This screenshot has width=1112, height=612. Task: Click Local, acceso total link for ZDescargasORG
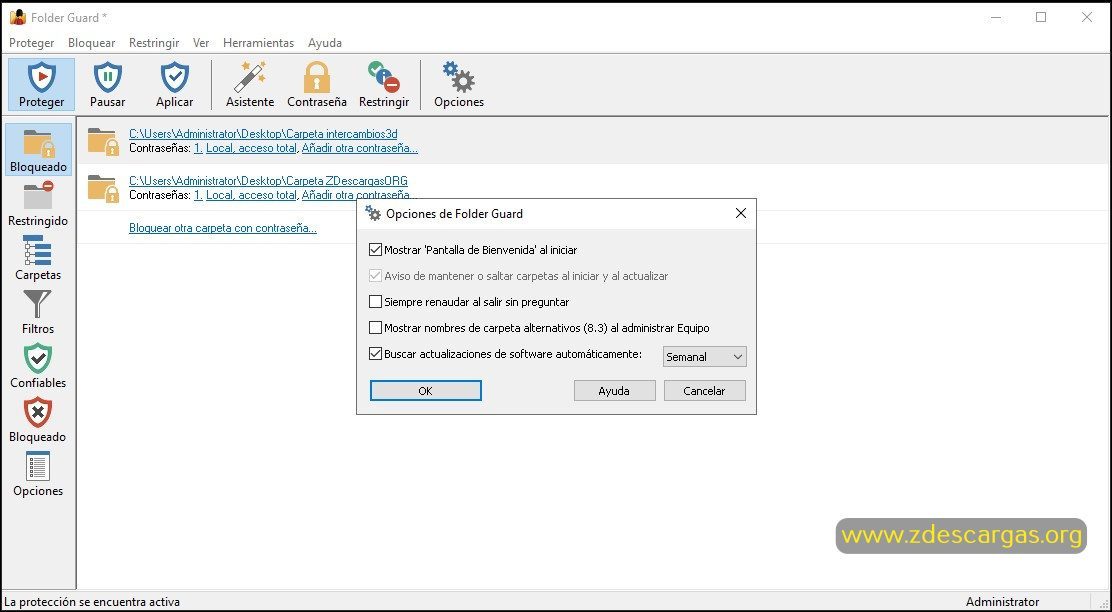(x=251, y=195)
